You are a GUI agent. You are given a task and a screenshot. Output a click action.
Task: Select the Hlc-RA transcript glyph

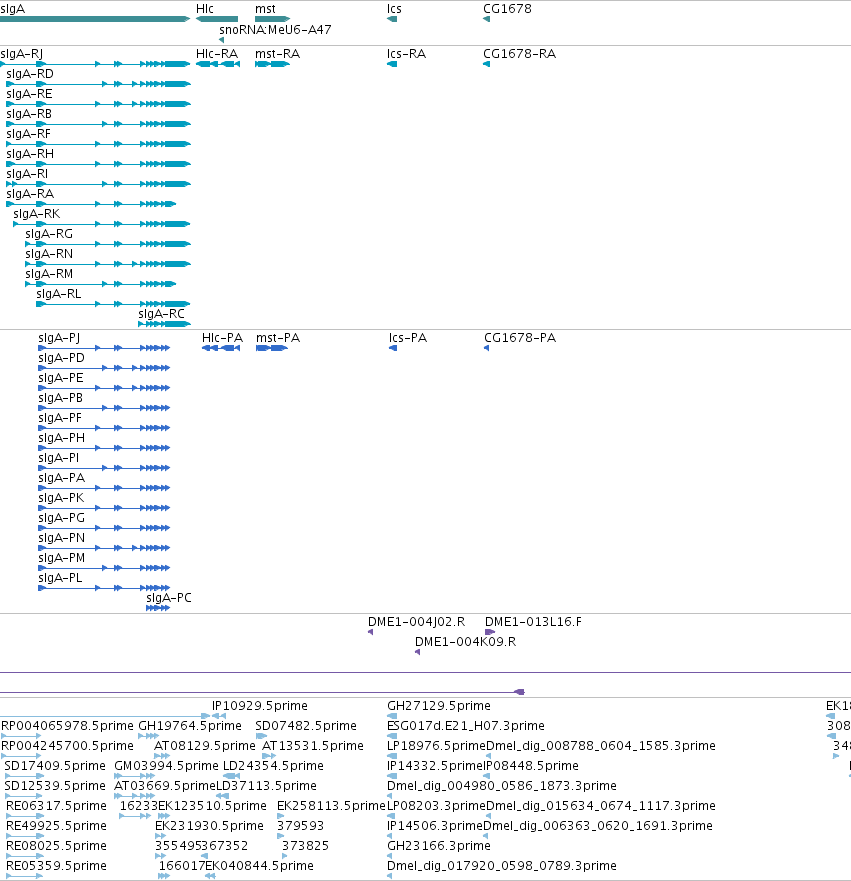(218, 64)
